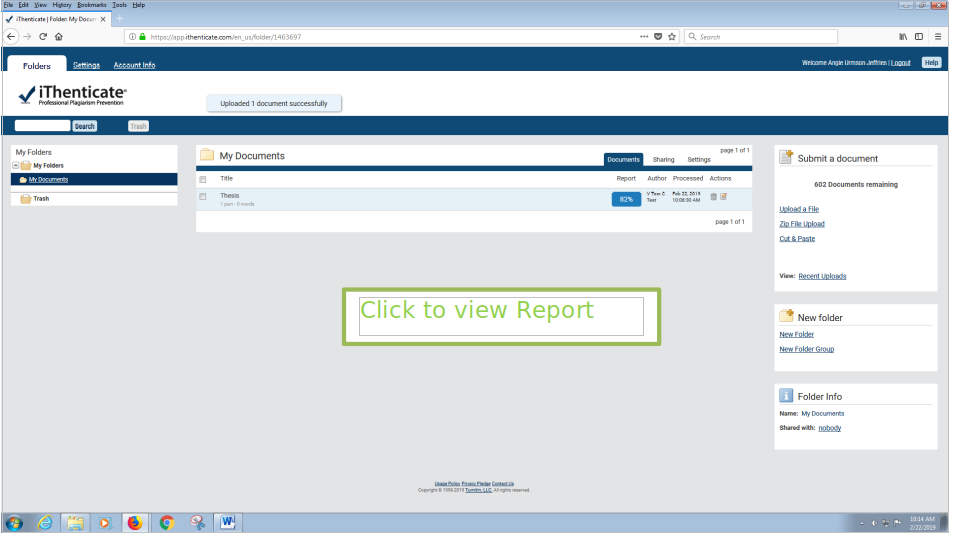This screenshot has height=535, width=955.
Task: Select the Trash folder in sidebar
Action: 41,199
